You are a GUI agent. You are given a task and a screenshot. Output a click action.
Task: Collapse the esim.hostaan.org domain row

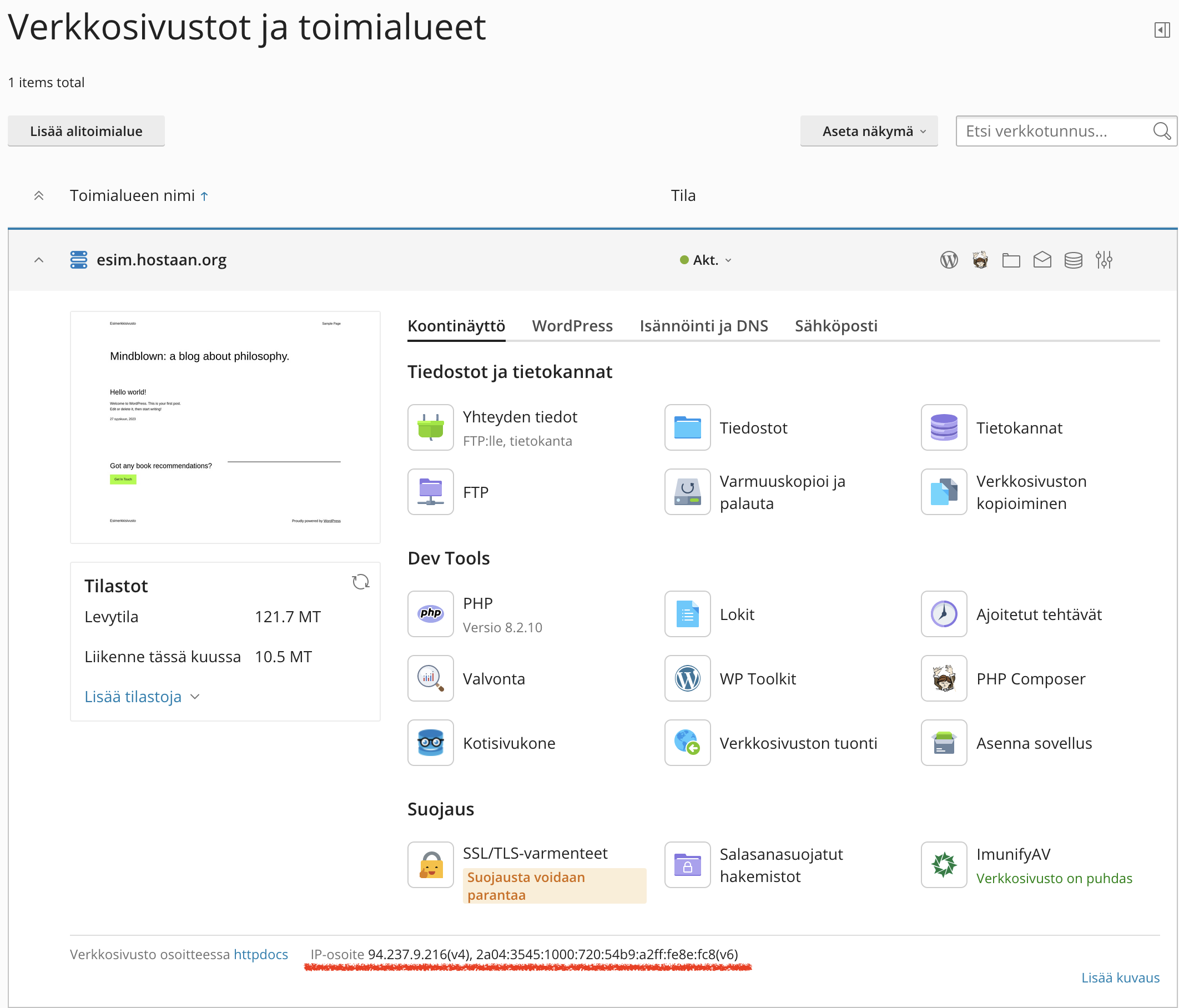click(x=39, y=260)
